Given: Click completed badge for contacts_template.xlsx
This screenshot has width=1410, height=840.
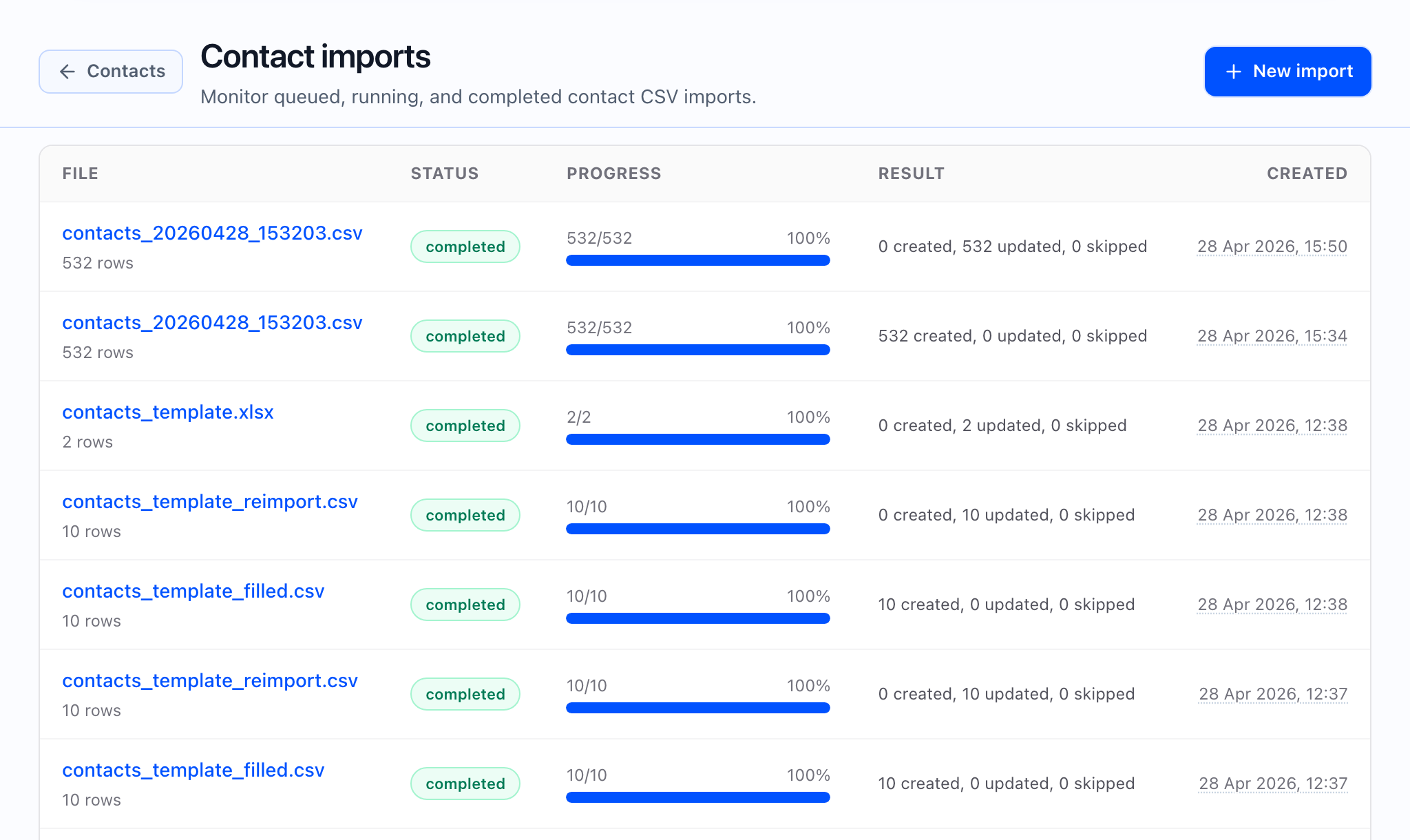Looking at the screenshot, I should [465, 426].
